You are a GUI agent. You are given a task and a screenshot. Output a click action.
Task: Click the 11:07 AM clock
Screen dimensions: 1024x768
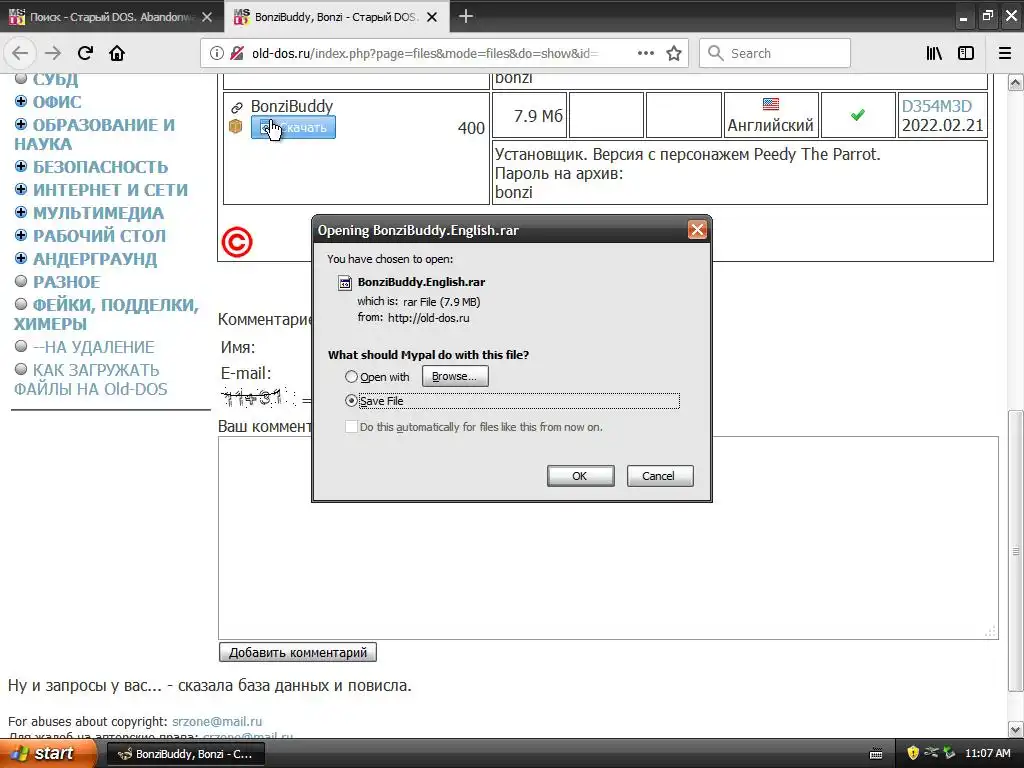(x=987, y=753)
